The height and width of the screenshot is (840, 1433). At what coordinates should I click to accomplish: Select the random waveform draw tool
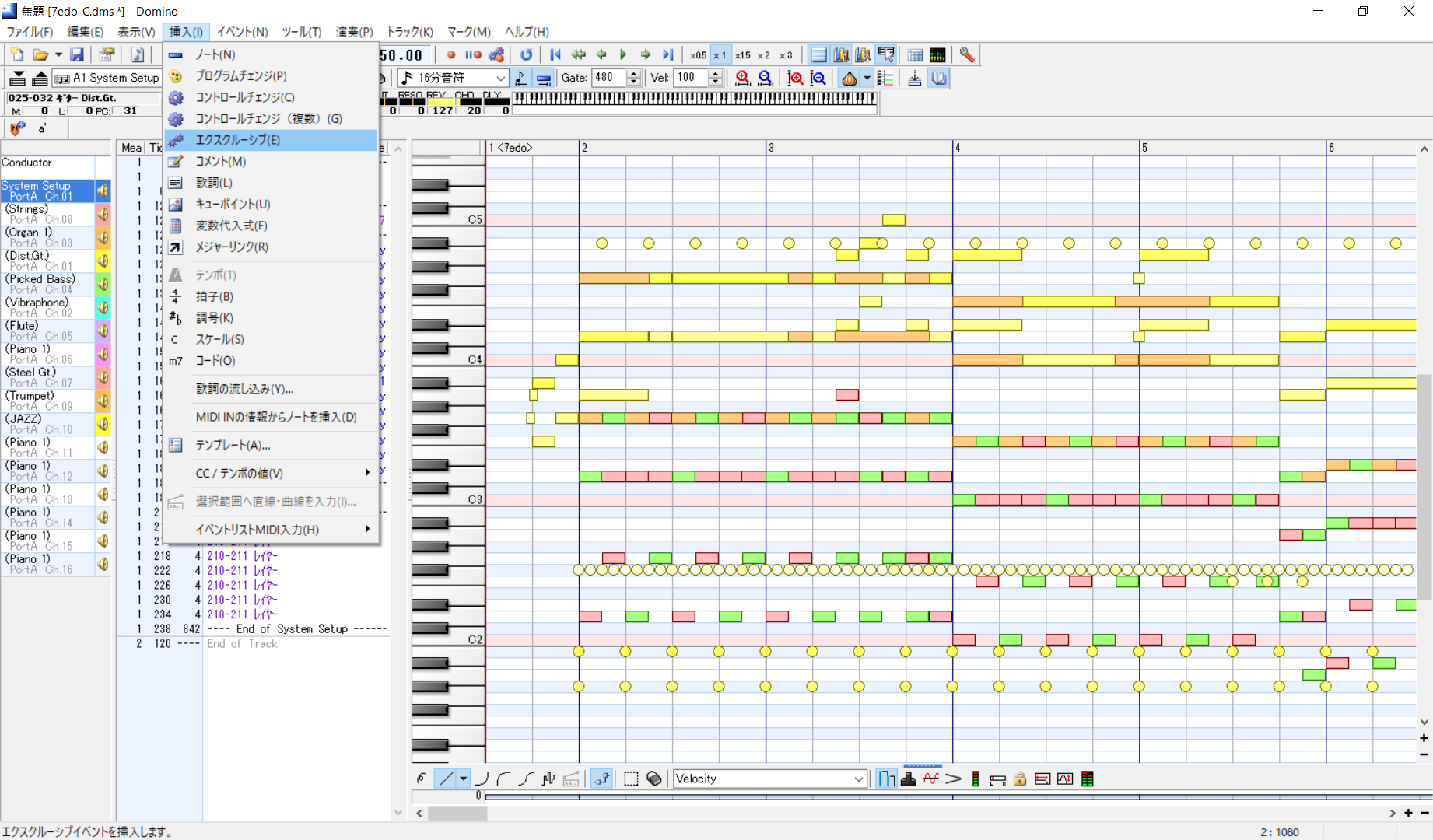(548, 779)
